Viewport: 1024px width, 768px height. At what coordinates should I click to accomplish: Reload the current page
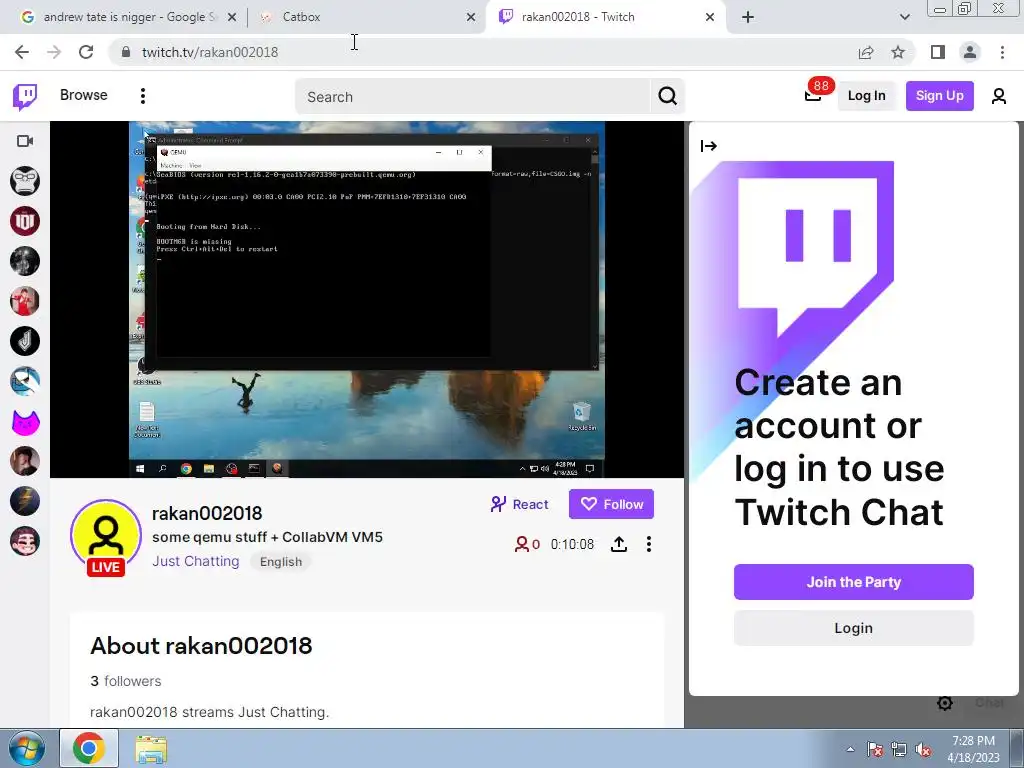[x=86, y=52]
